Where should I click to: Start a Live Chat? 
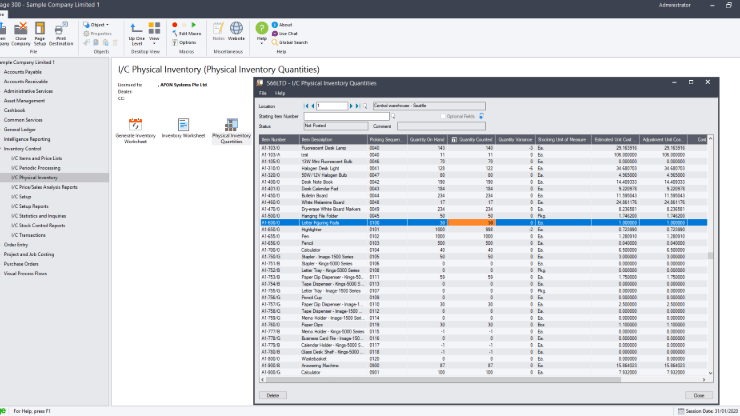pyautogui.click(x=285, y=34)
